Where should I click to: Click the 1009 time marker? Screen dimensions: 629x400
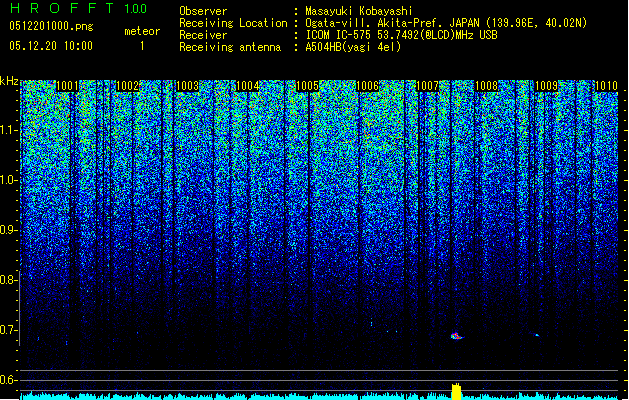pyautogui.click(x=546, y=86)
